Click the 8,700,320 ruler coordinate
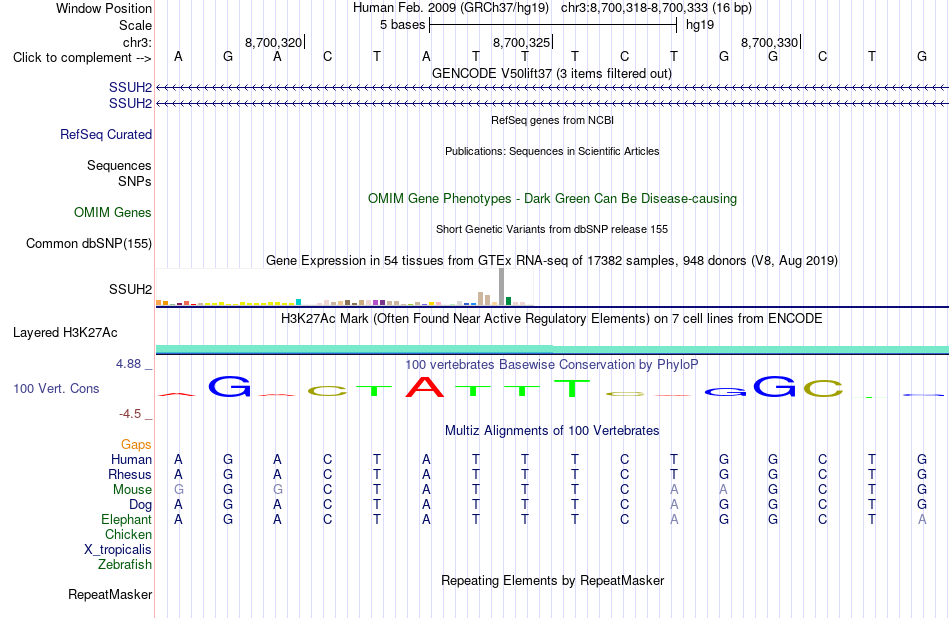 tap(273, 42)
